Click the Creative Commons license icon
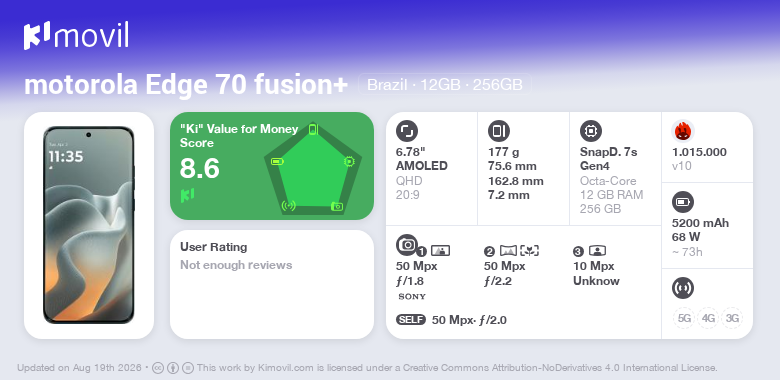The image size is (780, 380). coord(158,368)
